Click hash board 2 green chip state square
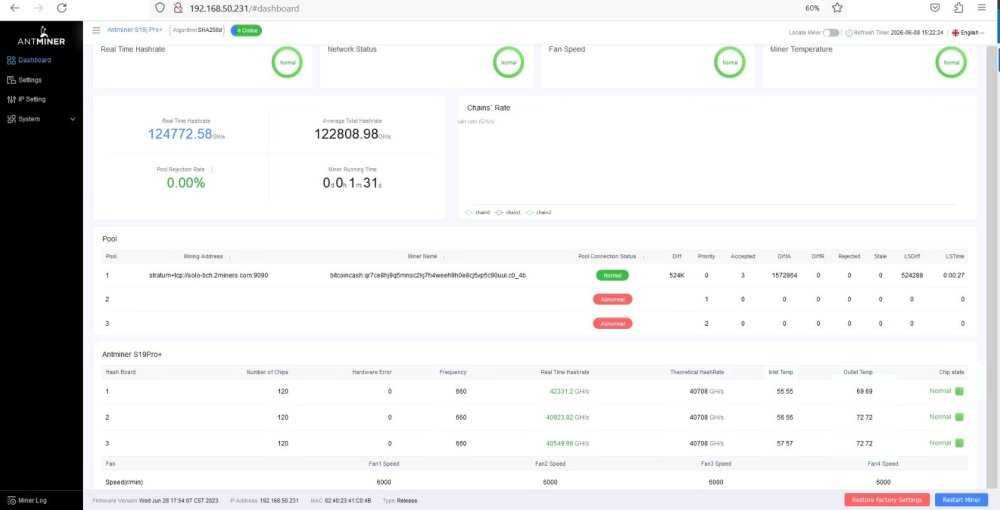The width and height of the screenshot is (1000, 510). [x=959, y=417]
